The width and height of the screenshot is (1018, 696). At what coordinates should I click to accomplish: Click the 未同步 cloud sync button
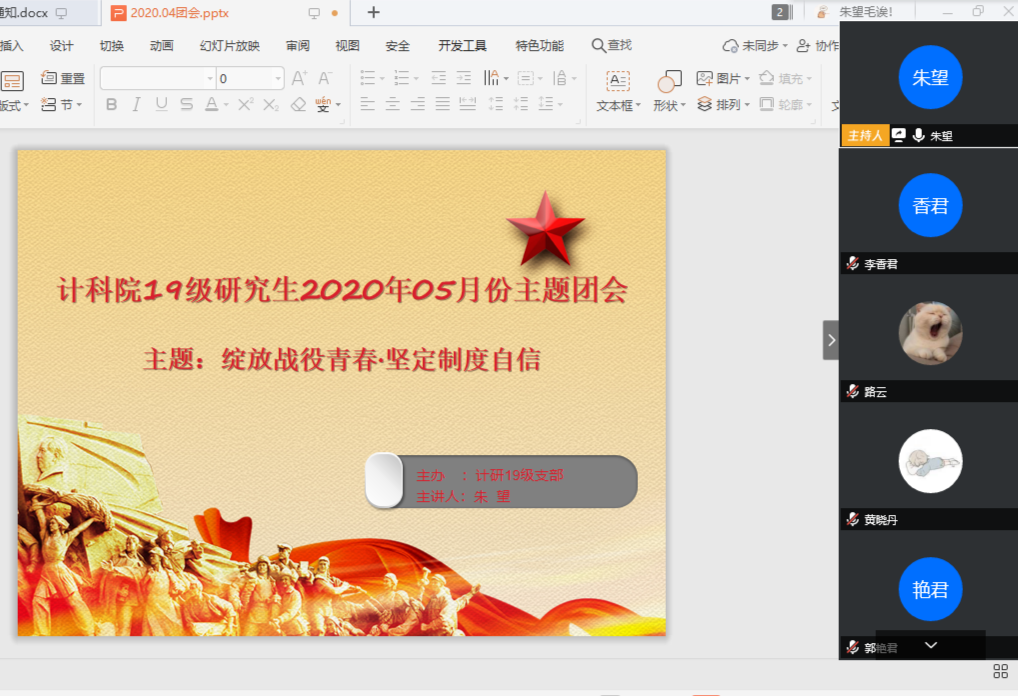[755, 46]
